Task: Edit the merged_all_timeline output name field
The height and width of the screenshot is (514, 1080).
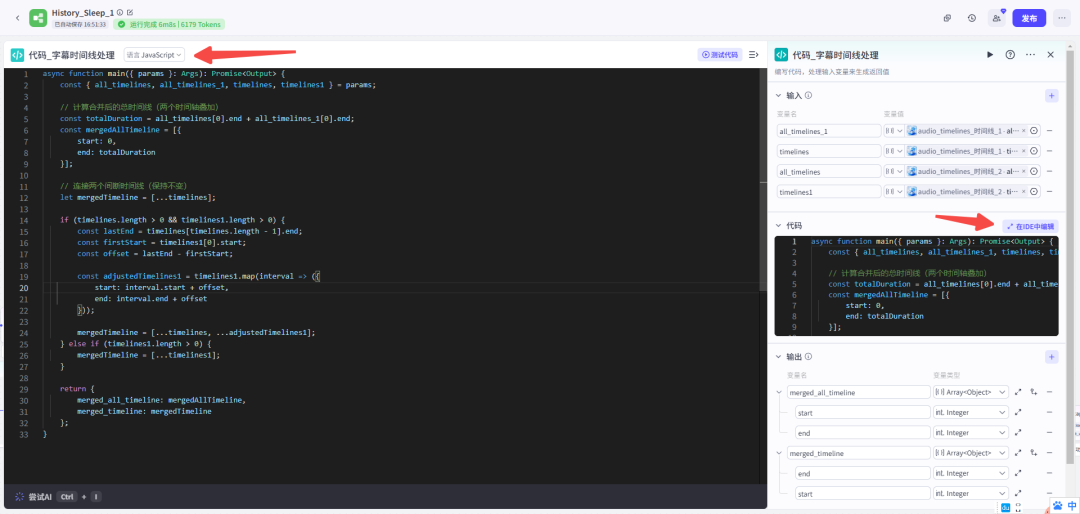Action: click(x=858, y=392)
